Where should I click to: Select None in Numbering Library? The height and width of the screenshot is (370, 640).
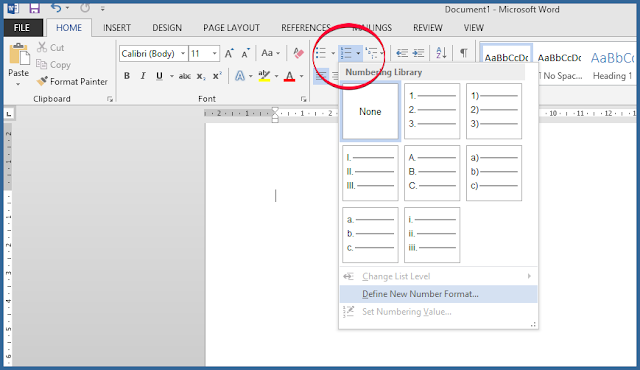click(370, 111)
